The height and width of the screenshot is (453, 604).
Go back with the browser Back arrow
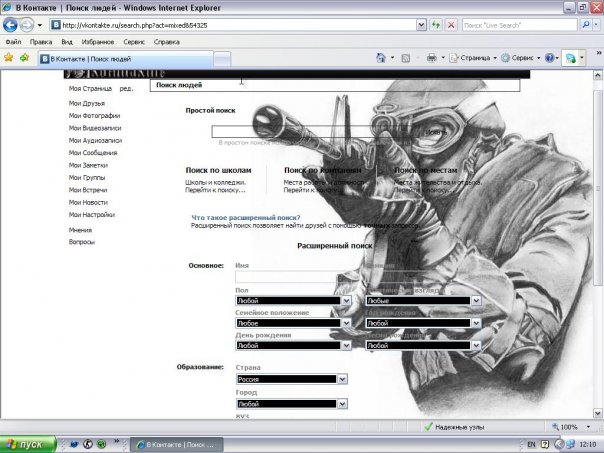[x=10, y=25]
